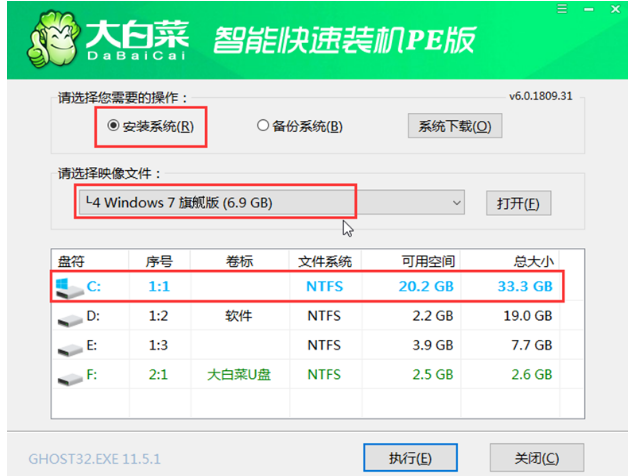Click the Windows 7 旗舰版 combo box
631x476 pixels.
click(x=271, y=202)
